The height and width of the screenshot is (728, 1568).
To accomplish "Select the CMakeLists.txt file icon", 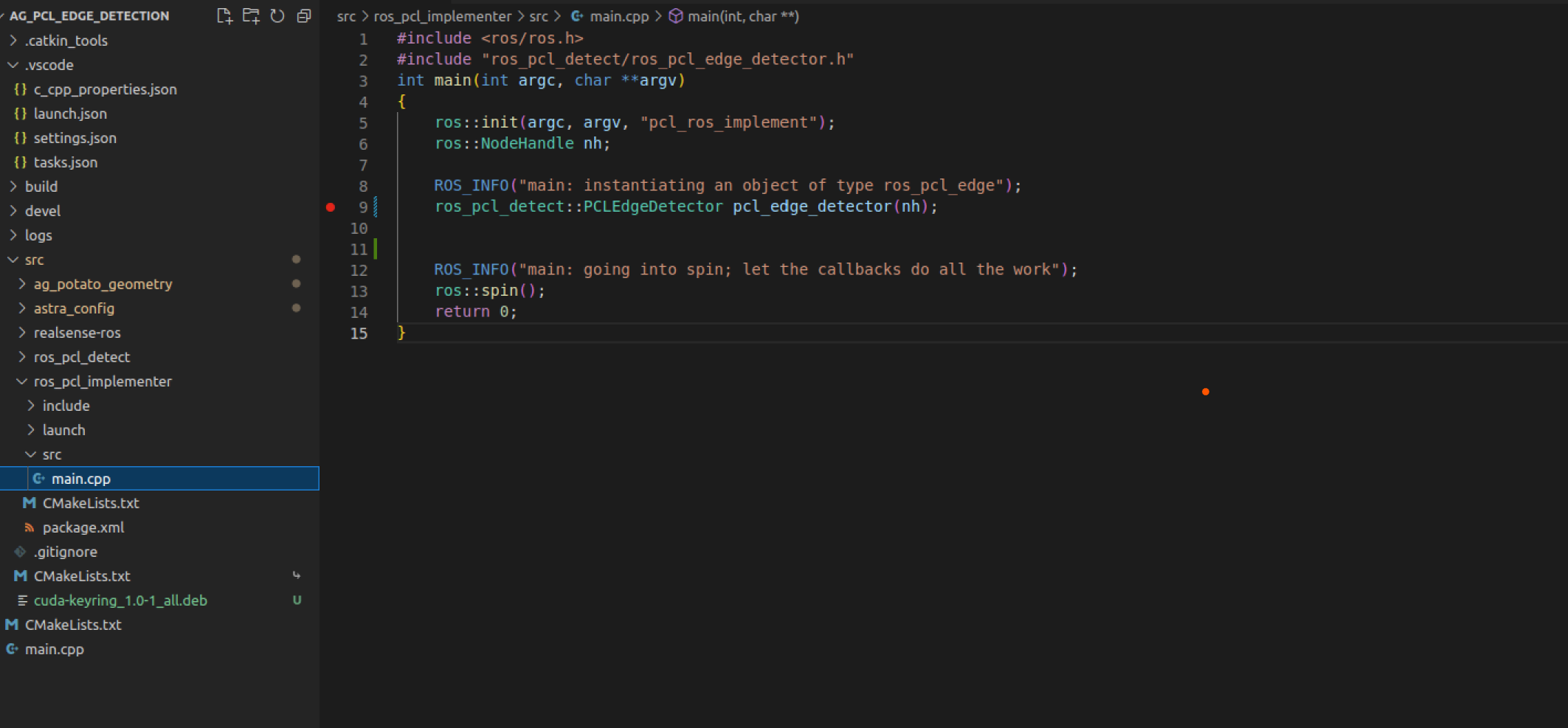I will click(29, 503).
